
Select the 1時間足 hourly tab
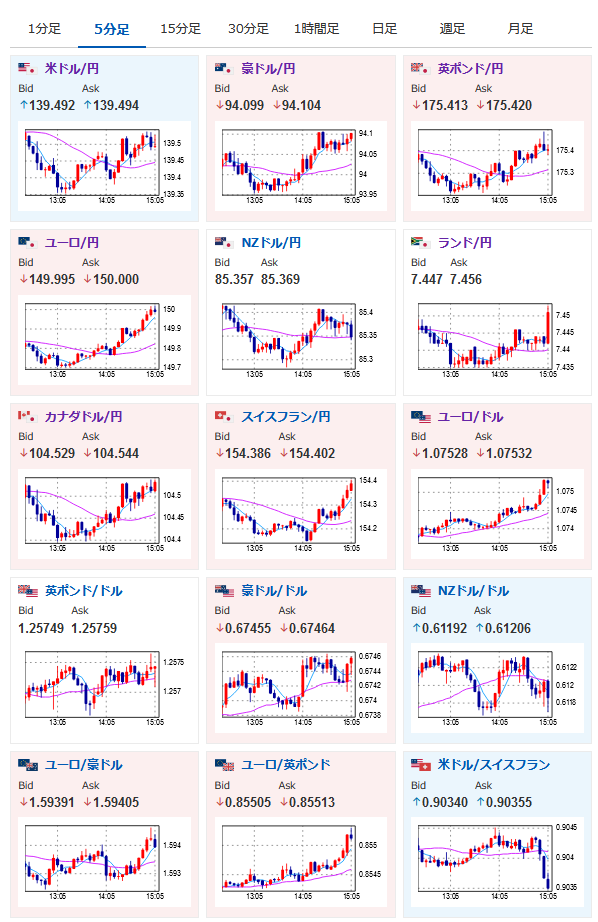point(316,28)
